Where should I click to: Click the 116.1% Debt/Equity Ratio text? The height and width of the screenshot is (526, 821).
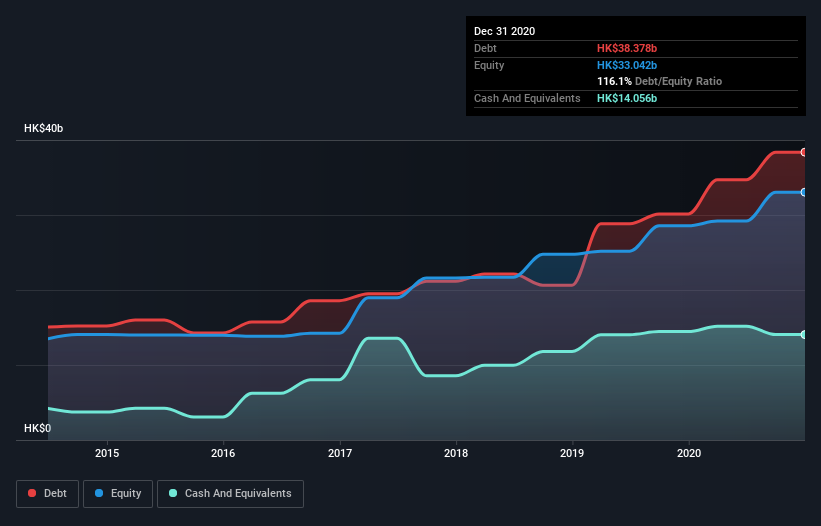click(659, 82)
